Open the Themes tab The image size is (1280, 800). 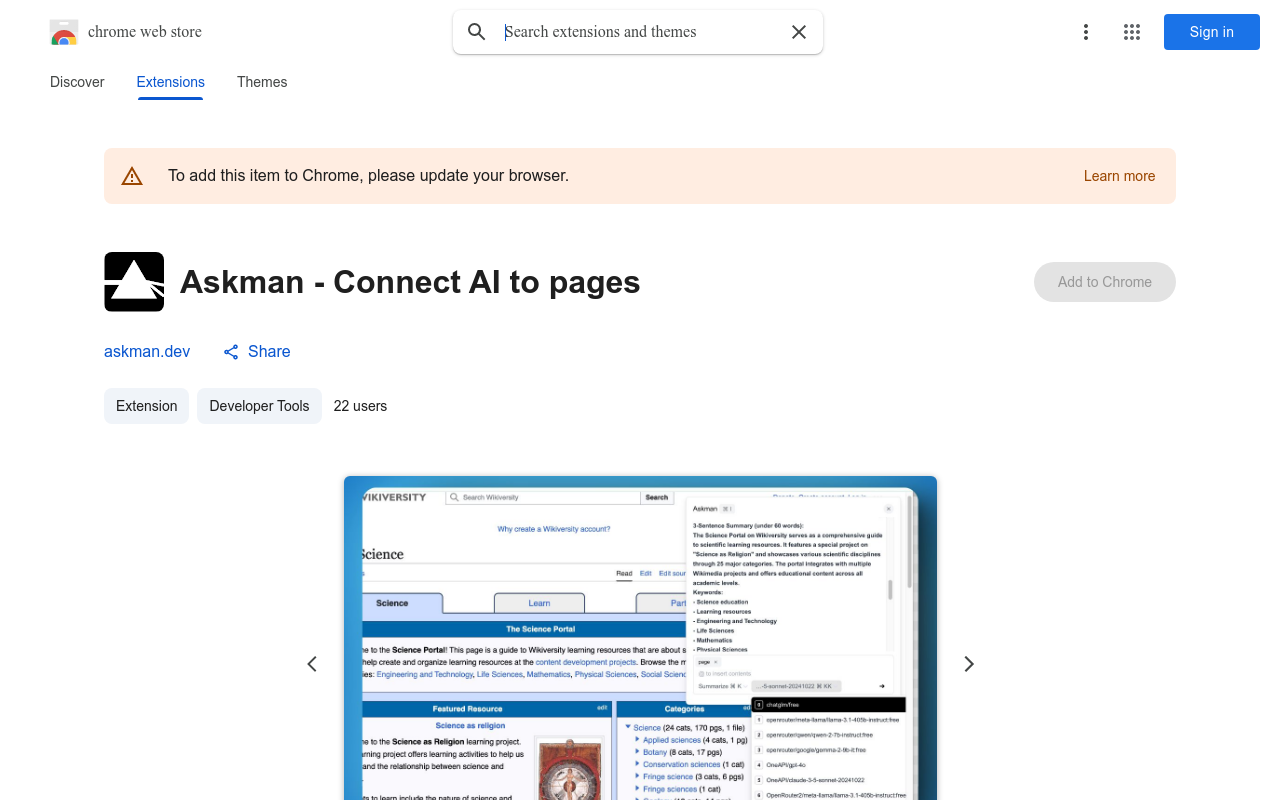pyautogui.click(x=262, y=82)
